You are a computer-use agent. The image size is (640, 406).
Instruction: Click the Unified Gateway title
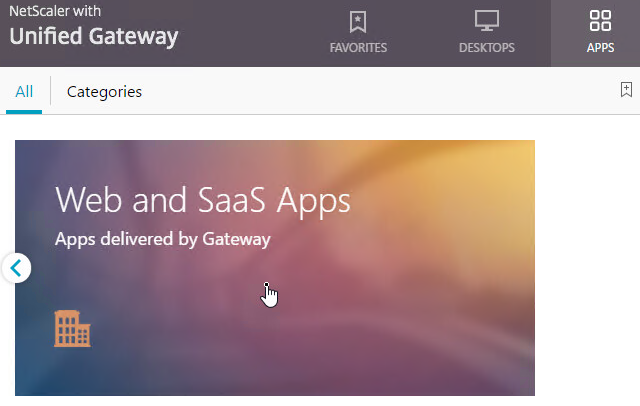click(x=94, y=36)
